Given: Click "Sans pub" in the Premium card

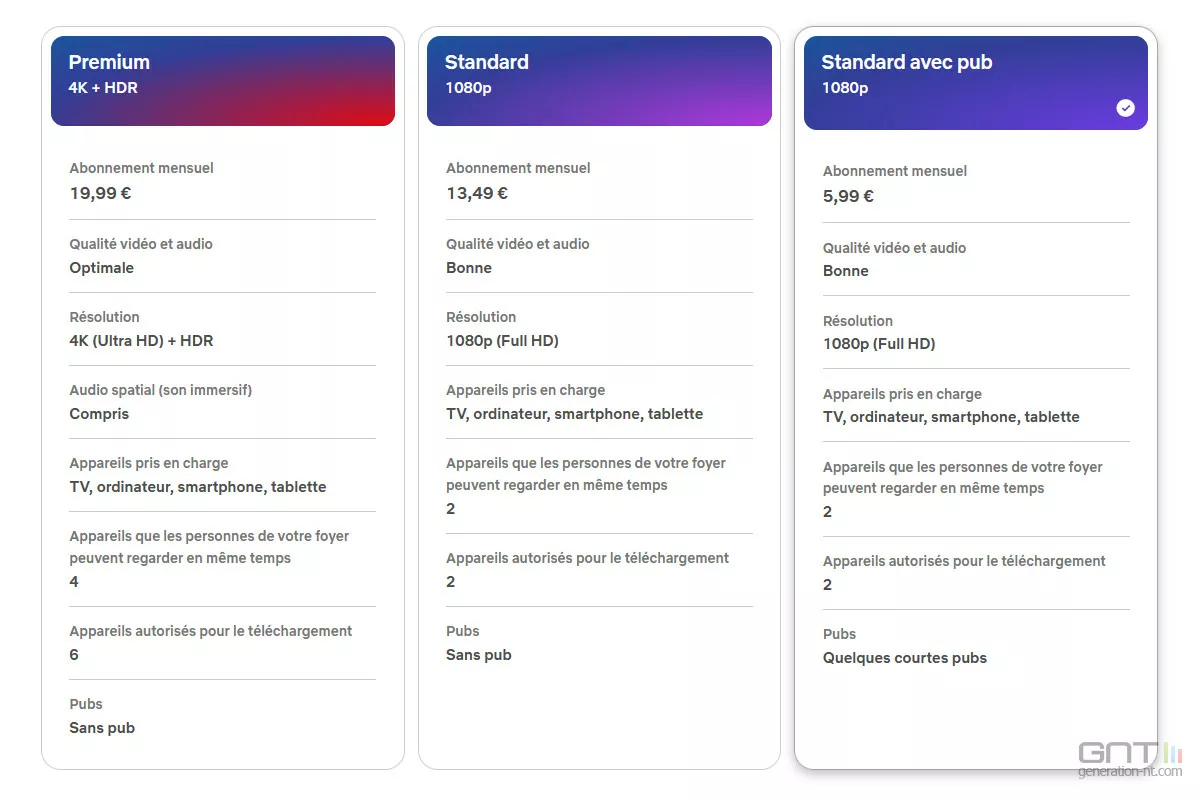Looking at the screenshot, I should 102,728.
